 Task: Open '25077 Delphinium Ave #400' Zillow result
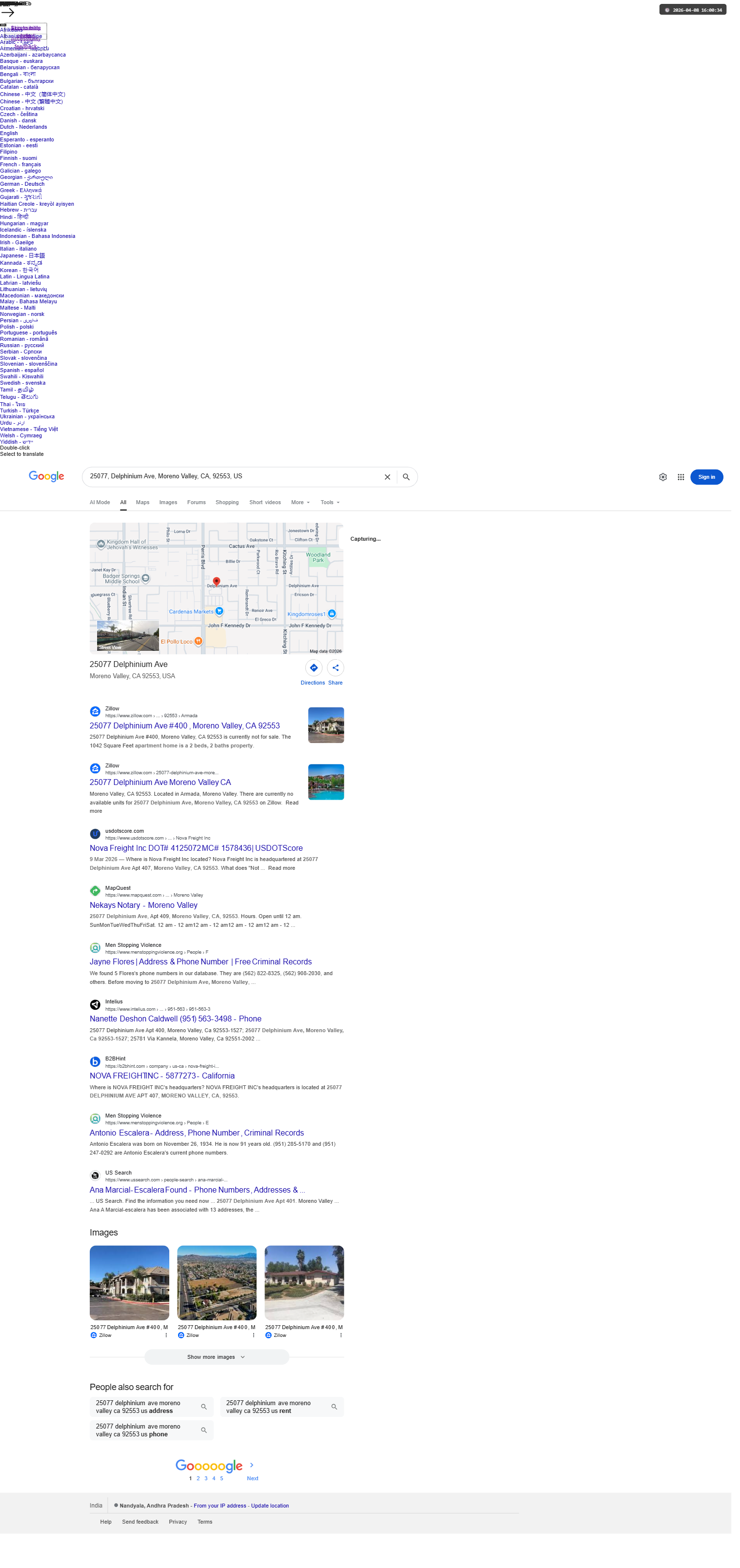click(x=184, y=725)
